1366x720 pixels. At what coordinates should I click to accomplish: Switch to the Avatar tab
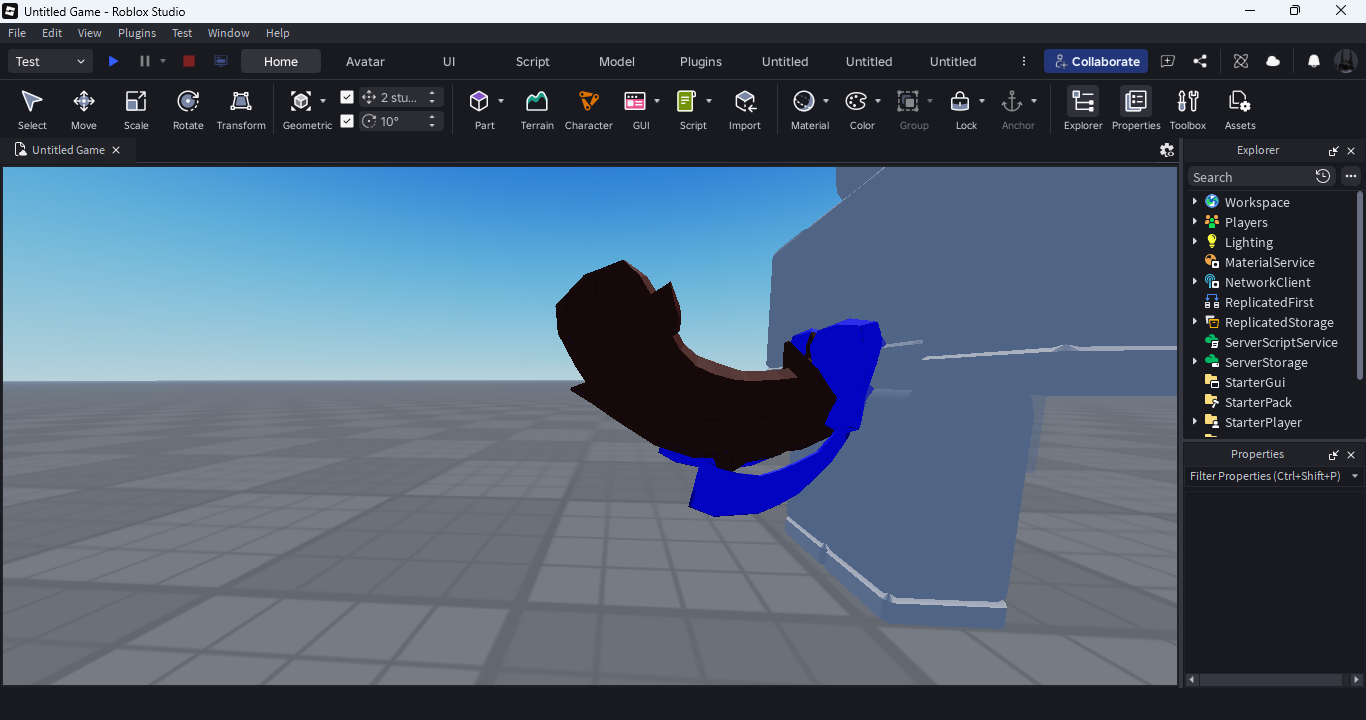pos(365,61)
